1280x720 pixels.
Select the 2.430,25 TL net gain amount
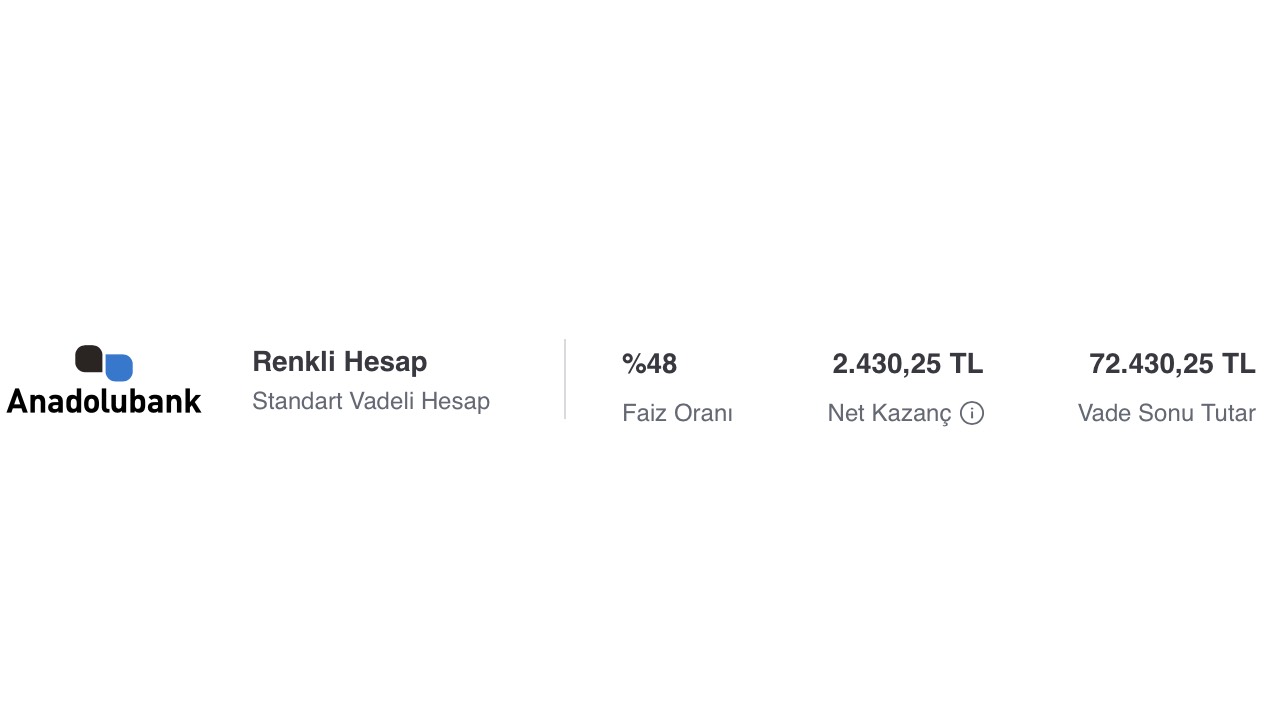[x=907, y=364]
